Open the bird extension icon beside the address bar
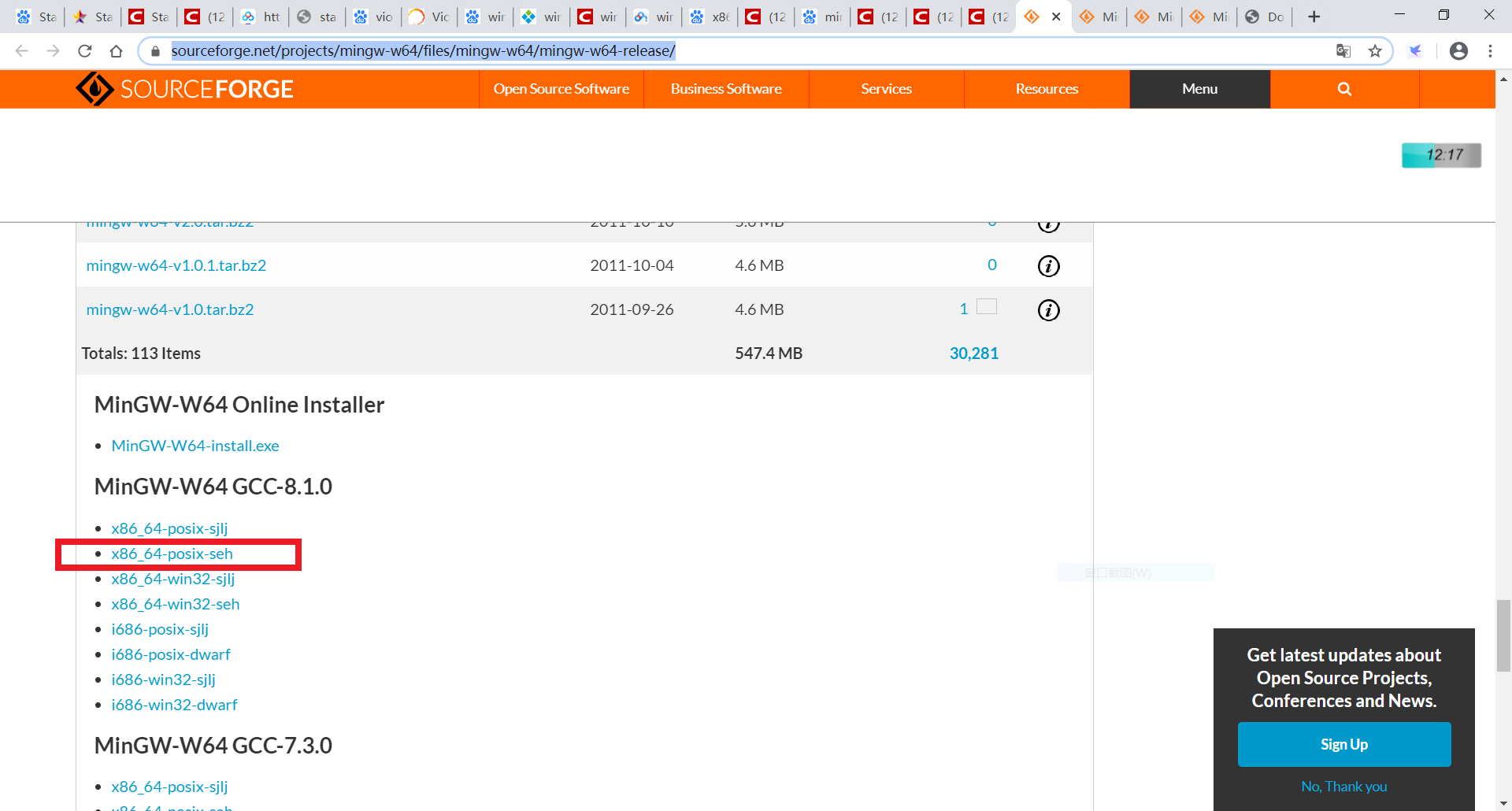The image size is (1512, 811). tap(1415, 51)
